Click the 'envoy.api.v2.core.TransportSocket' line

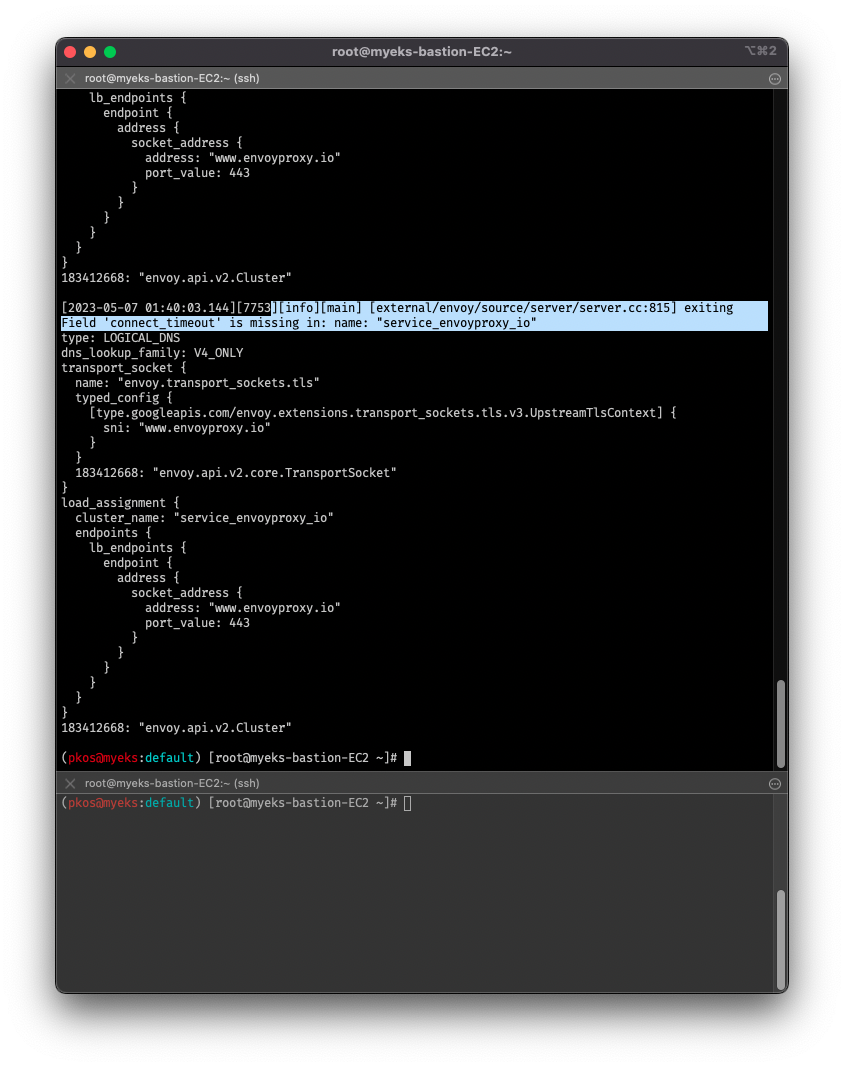[236, 473]
